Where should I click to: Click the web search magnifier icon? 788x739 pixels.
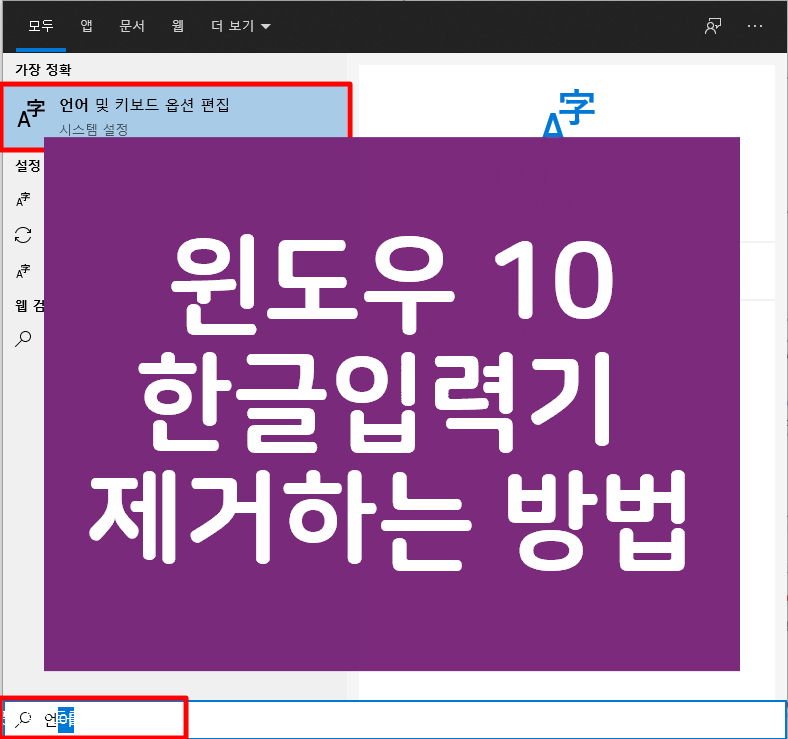[23, 339]
